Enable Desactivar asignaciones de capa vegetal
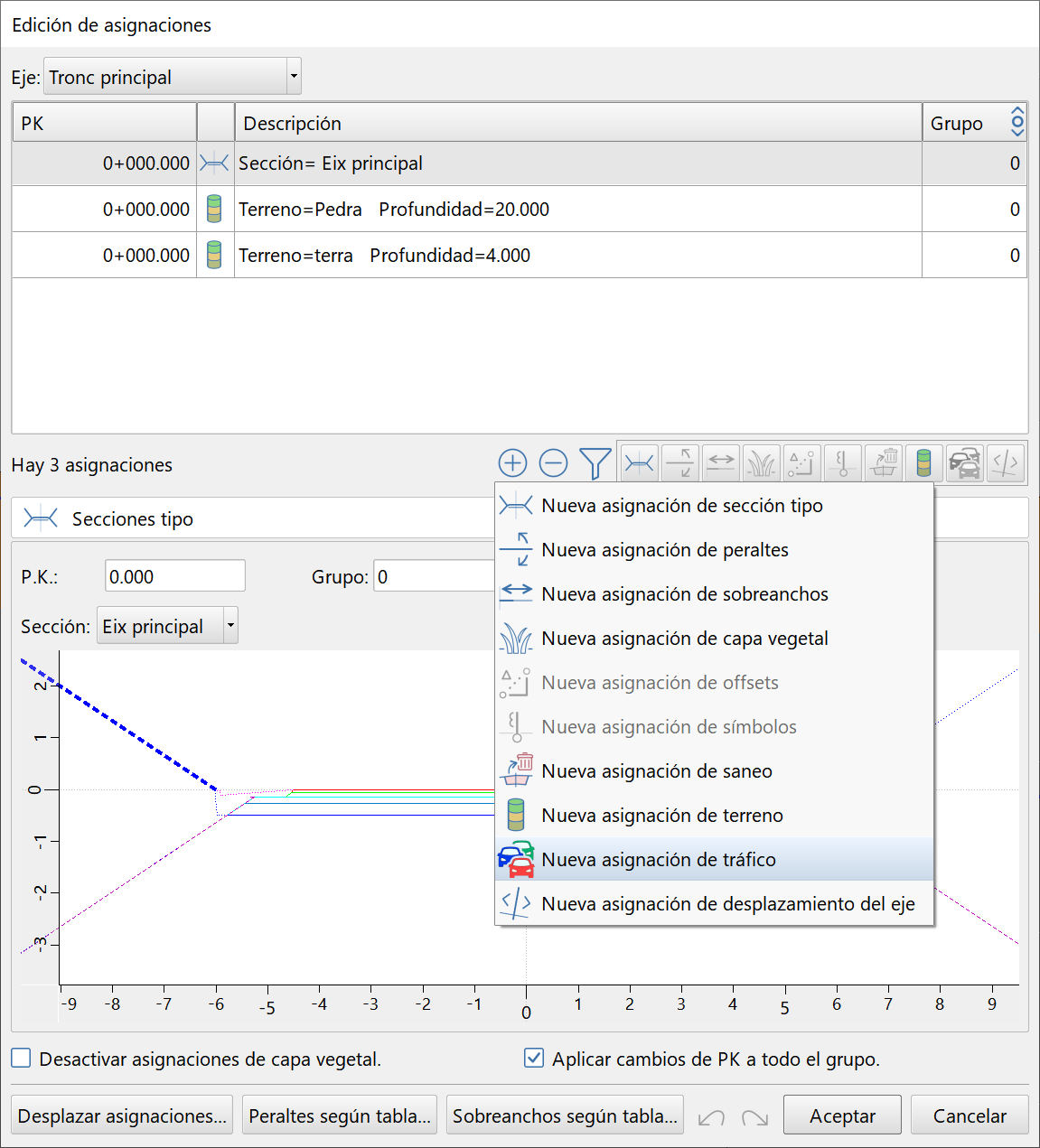The height and width of the screenshot is (1148, 1040). click(21, 1059)
